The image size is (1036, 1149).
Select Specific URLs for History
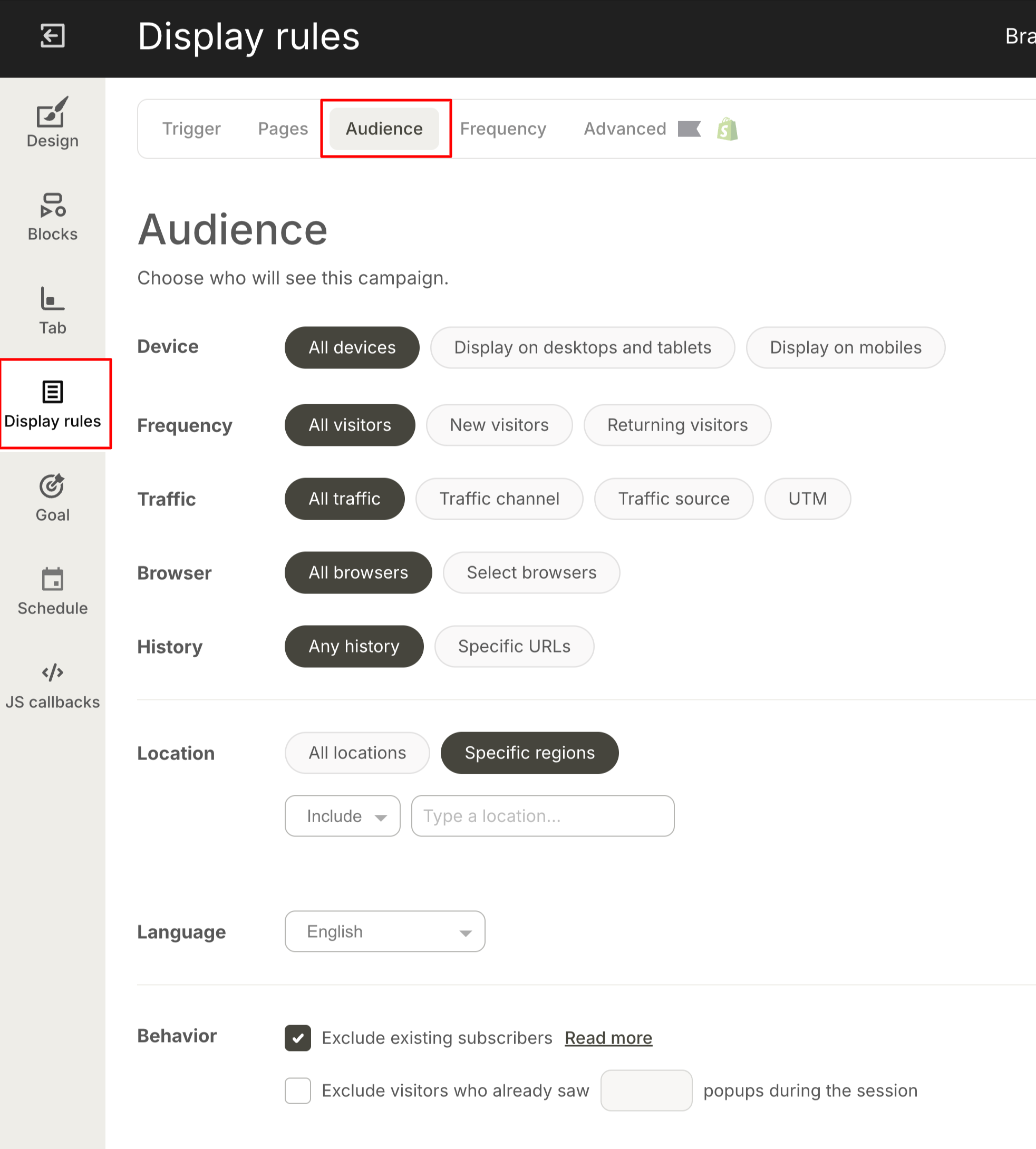tap(514, 646)
